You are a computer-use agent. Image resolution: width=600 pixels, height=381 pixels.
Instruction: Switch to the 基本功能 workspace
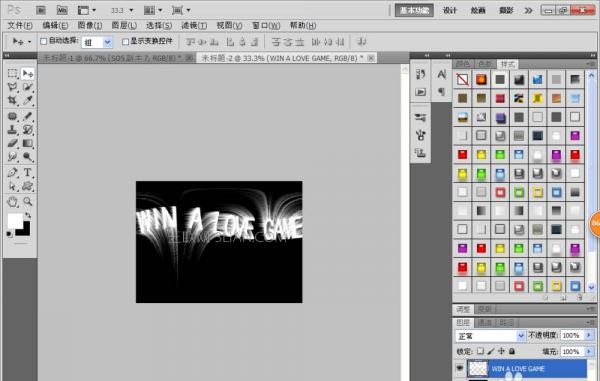click(x=414, y=10)
